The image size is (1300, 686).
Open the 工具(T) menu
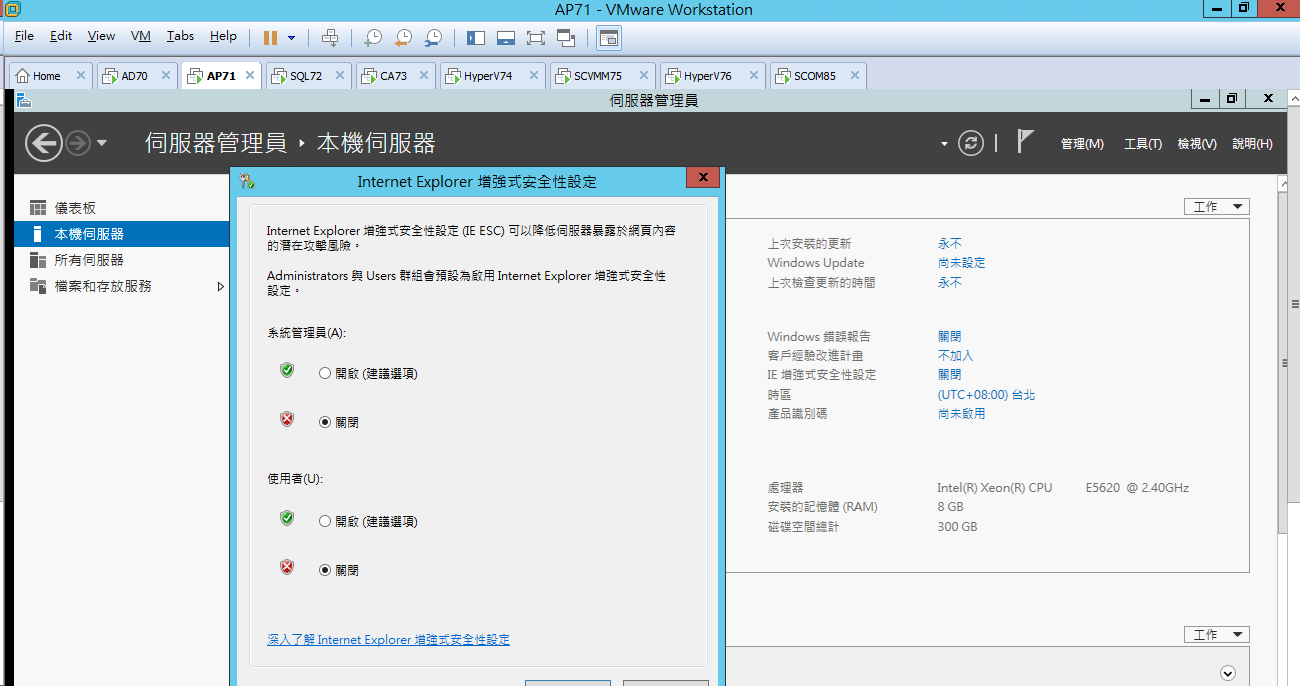click(x=1143, y=144)
